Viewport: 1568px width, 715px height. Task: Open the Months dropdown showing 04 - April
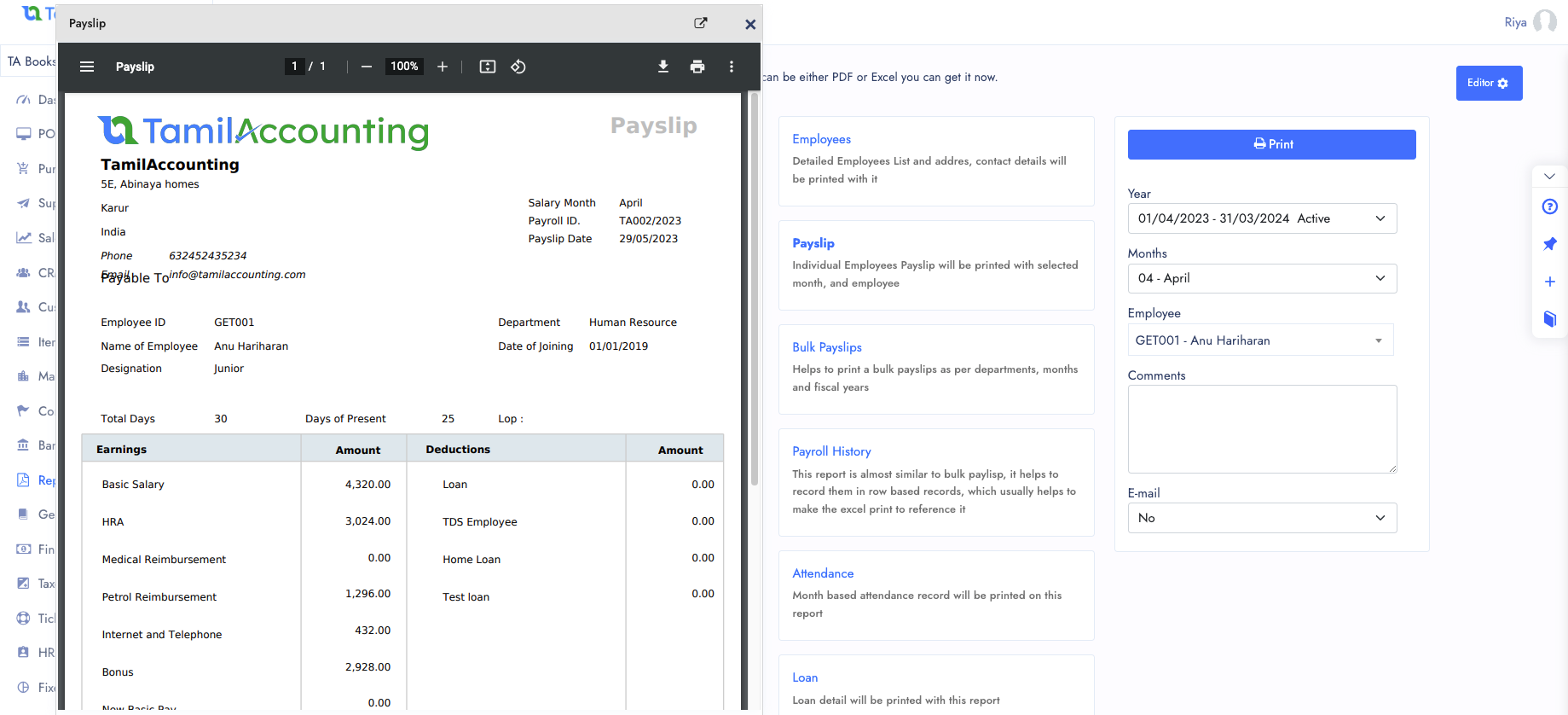1262,278
